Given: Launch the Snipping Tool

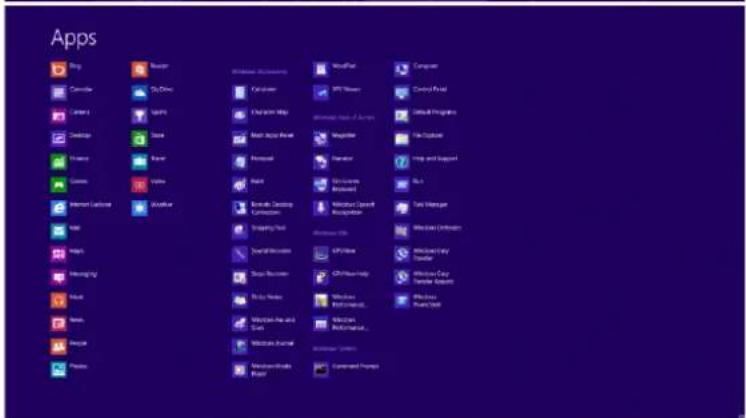Looking at the screenshot, I should pyautogui.click(x=259, y=231).
